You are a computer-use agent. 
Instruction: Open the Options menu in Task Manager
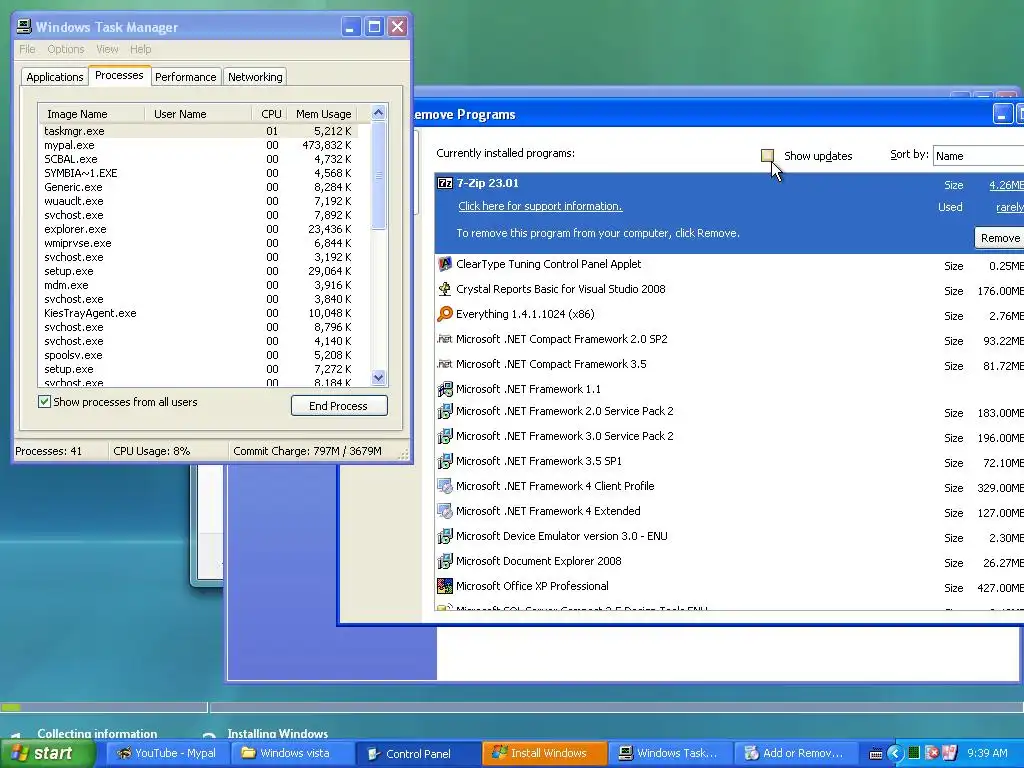pyautogui.click(x=65, y=49)
